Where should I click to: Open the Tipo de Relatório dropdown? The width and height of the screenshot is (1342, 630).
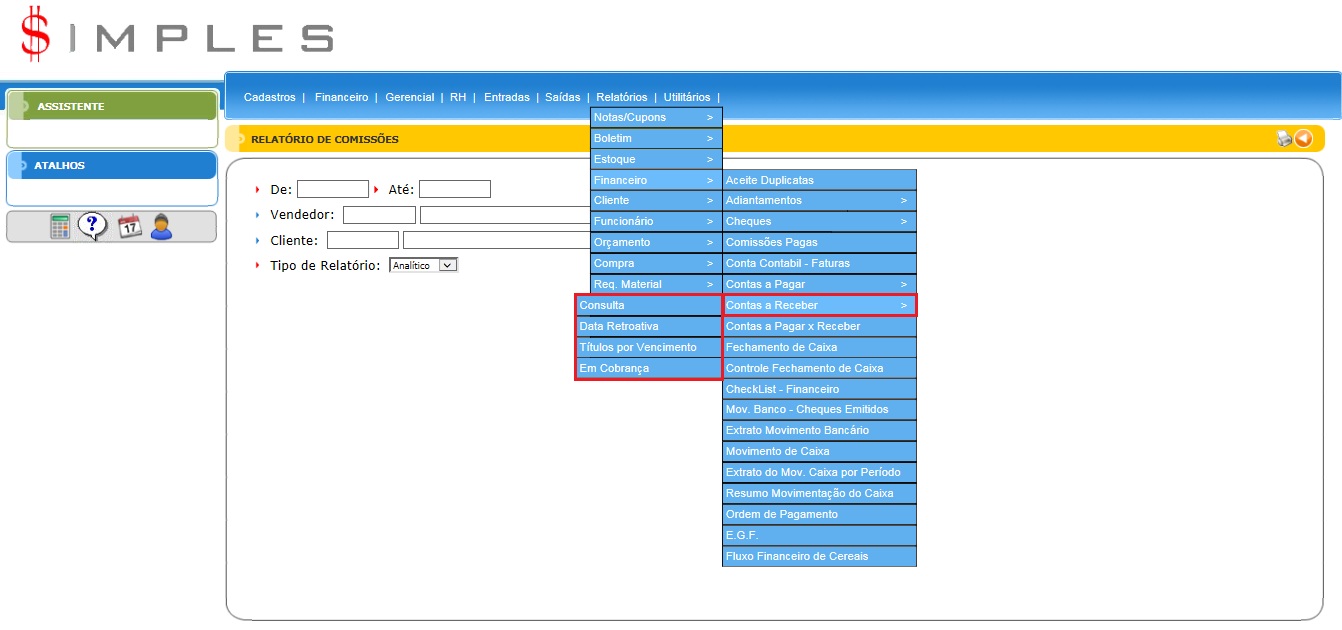[423, 266]
